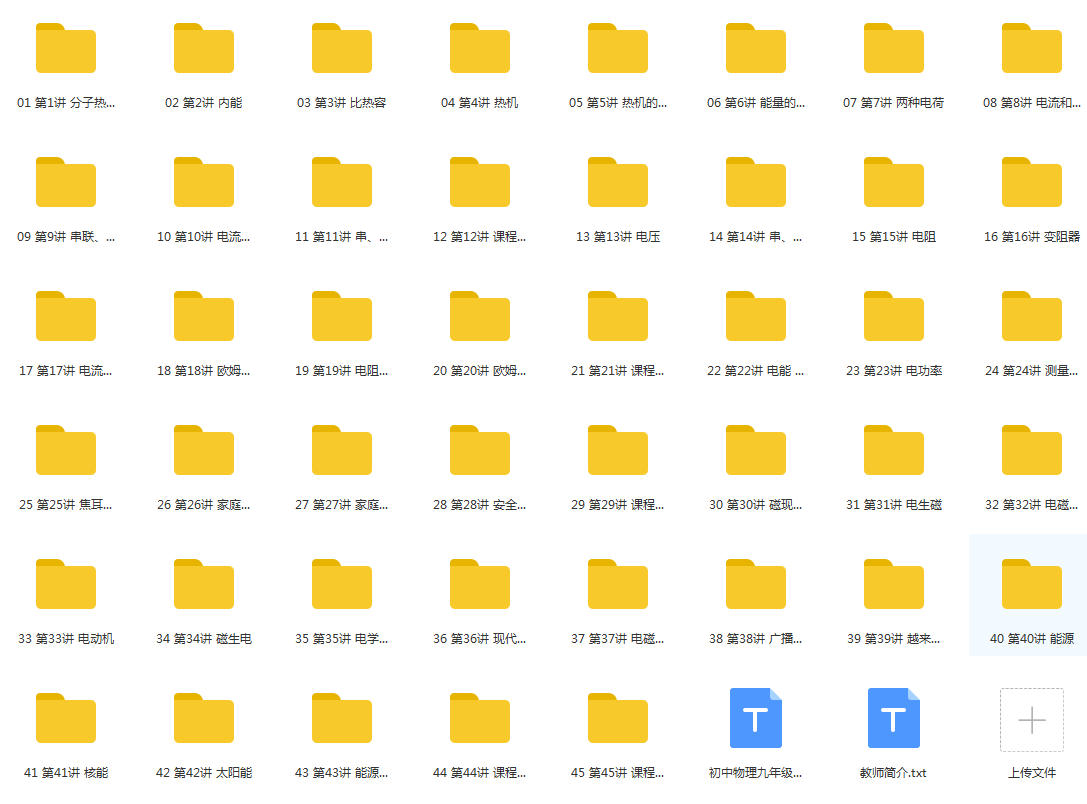Screen dimensions: 1087x804
Task: Open the 15 第15讲 电阻 folder
Action: (x=894, y=183)
